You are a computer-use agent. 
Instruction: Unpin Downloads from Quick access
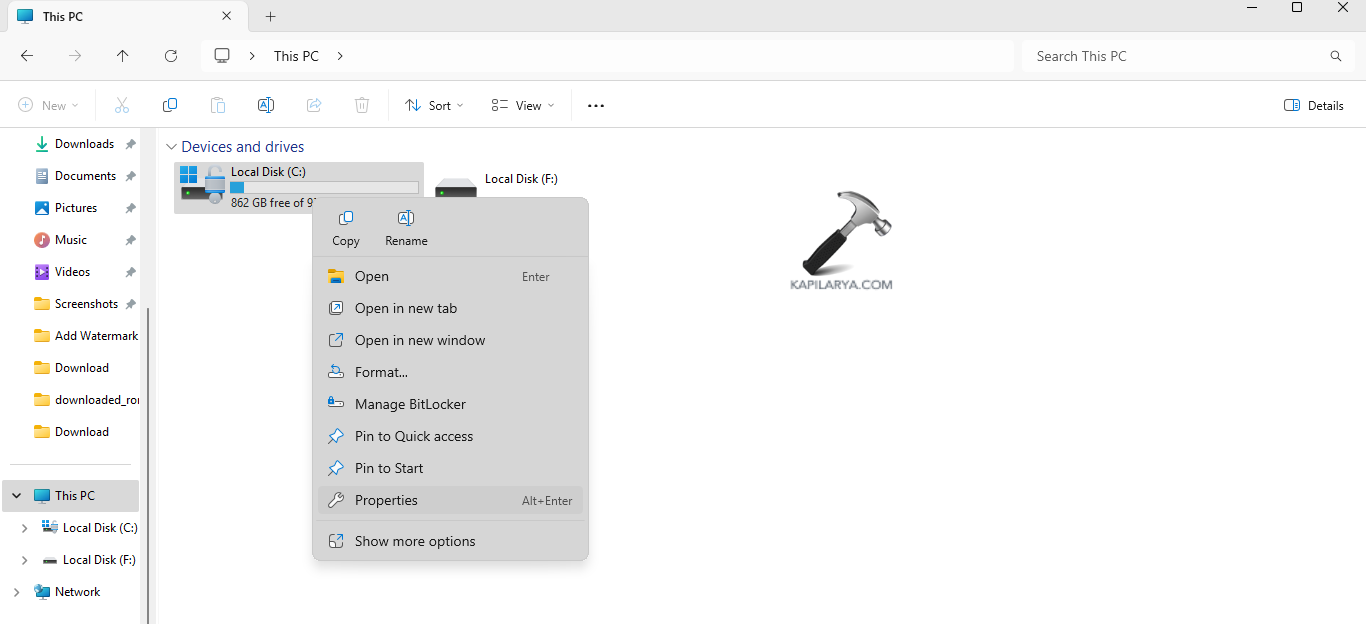tap(130, 144)
